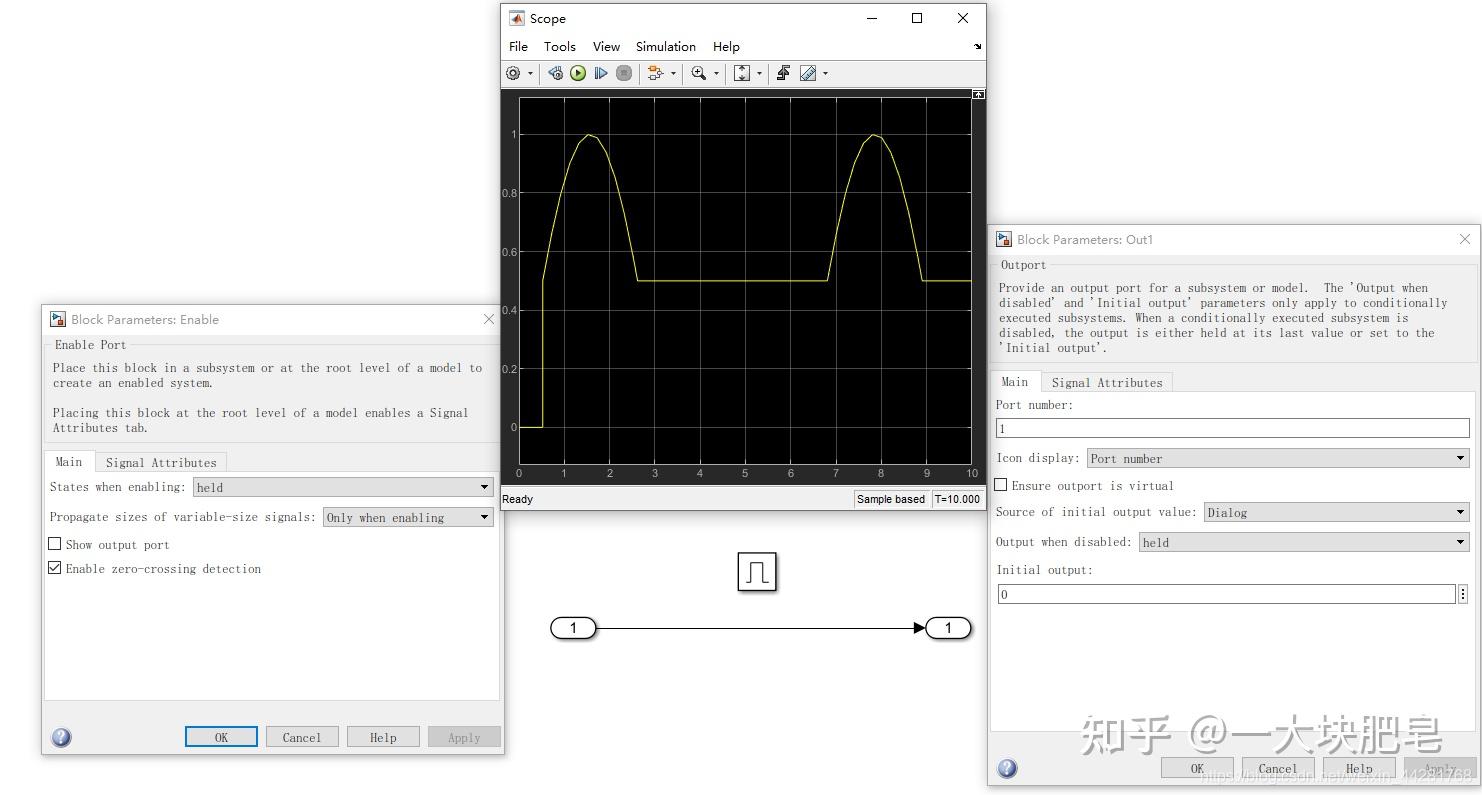Expand the measurements dropdown arrow

[x=825, y=73]
